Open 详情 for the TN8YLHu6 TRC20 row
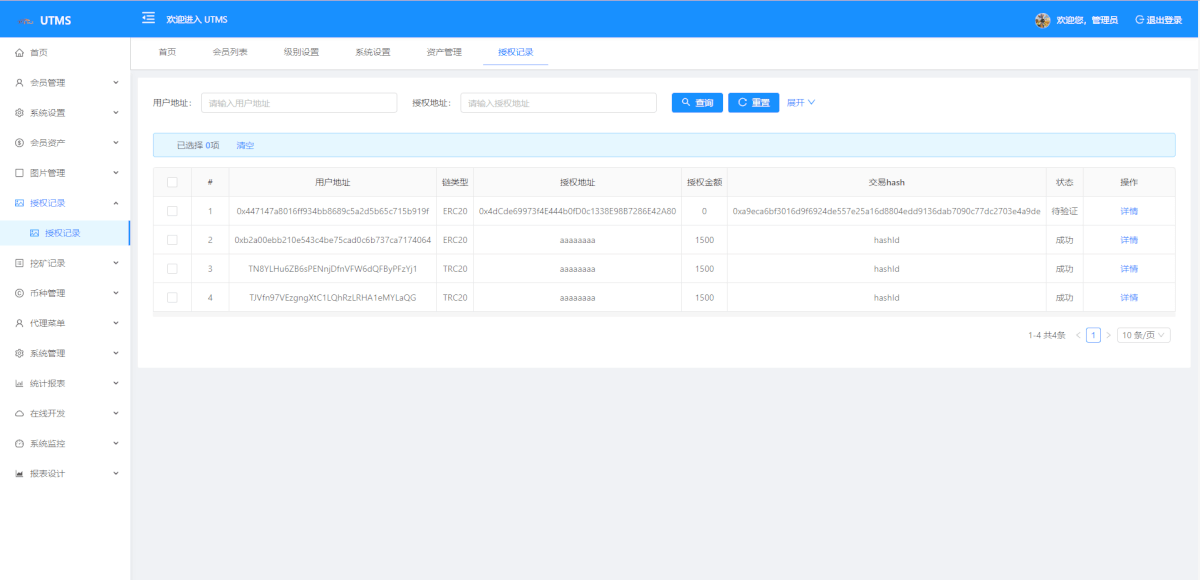 [x=1129, y=269]
